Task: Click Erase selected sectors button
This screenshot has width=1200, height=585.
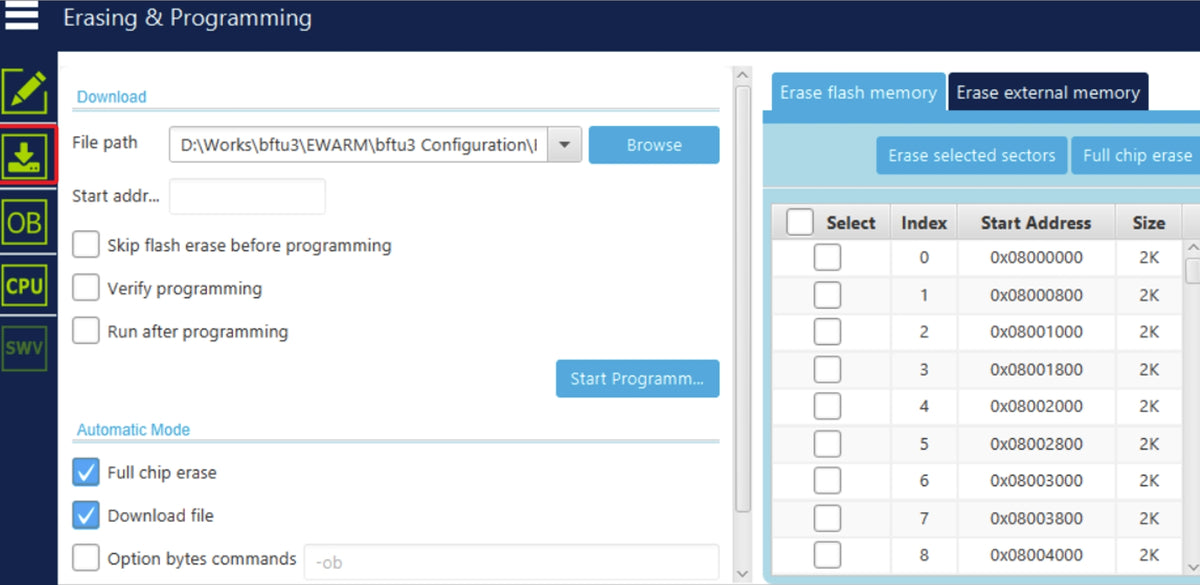Action: 972,156
